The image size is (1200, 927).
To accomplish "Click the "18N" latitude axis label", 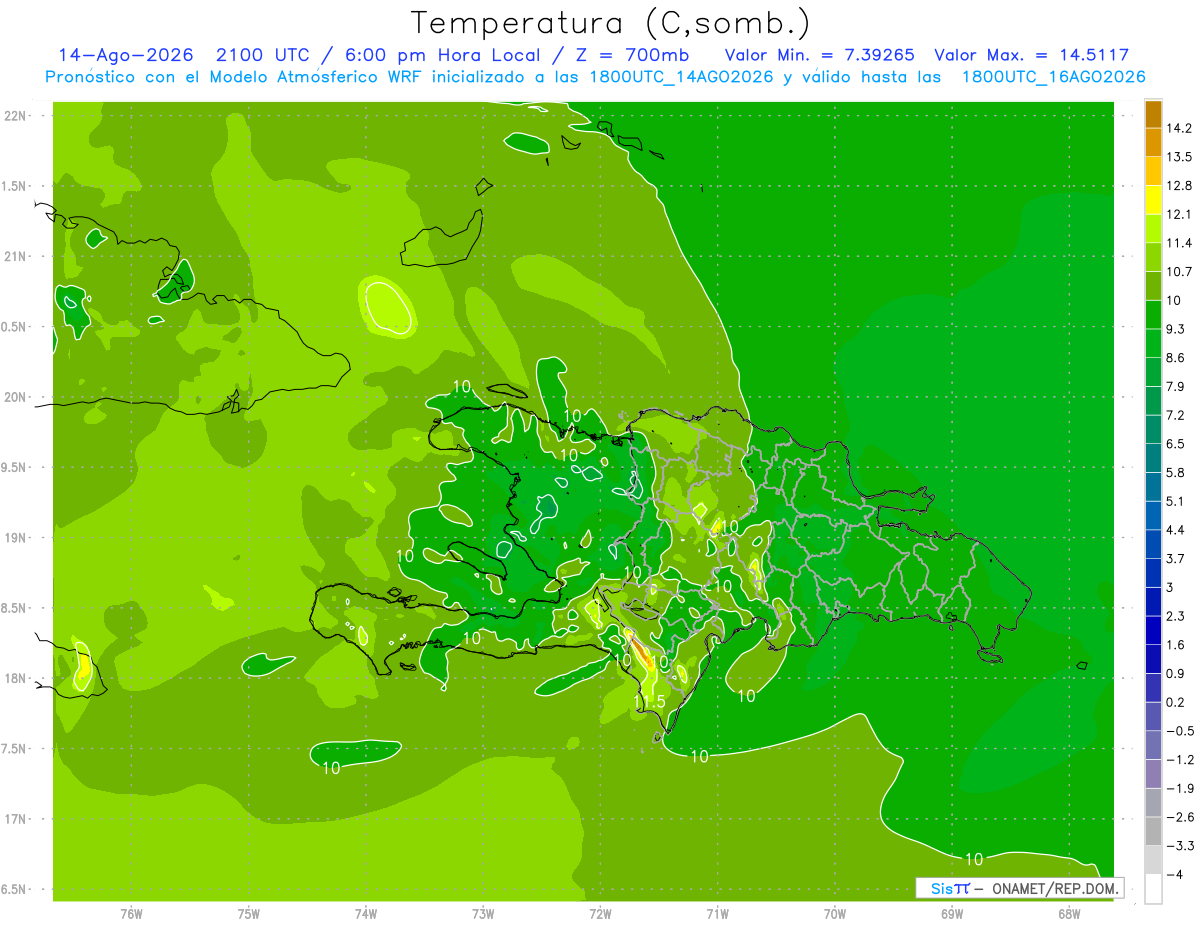I will (15, 679).
